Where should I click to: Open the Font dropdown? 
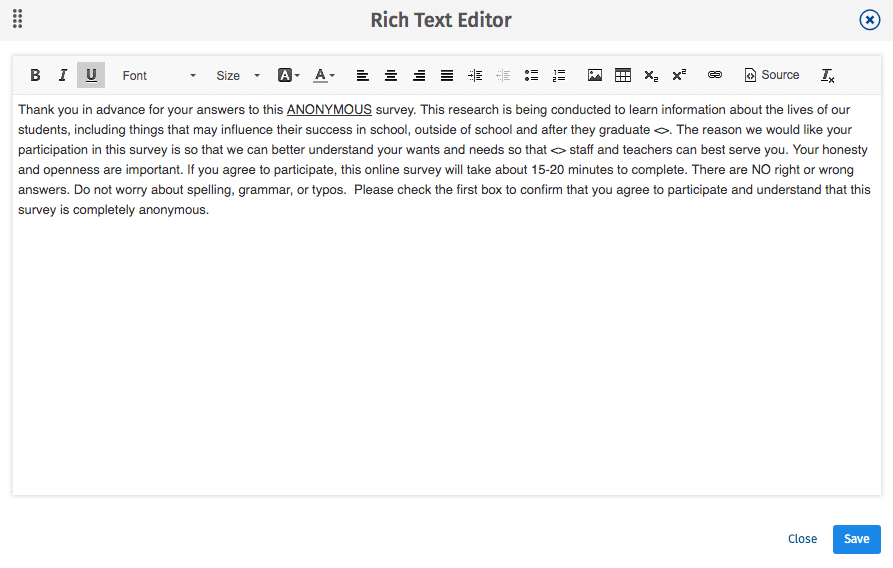click(x=159, y=75)
